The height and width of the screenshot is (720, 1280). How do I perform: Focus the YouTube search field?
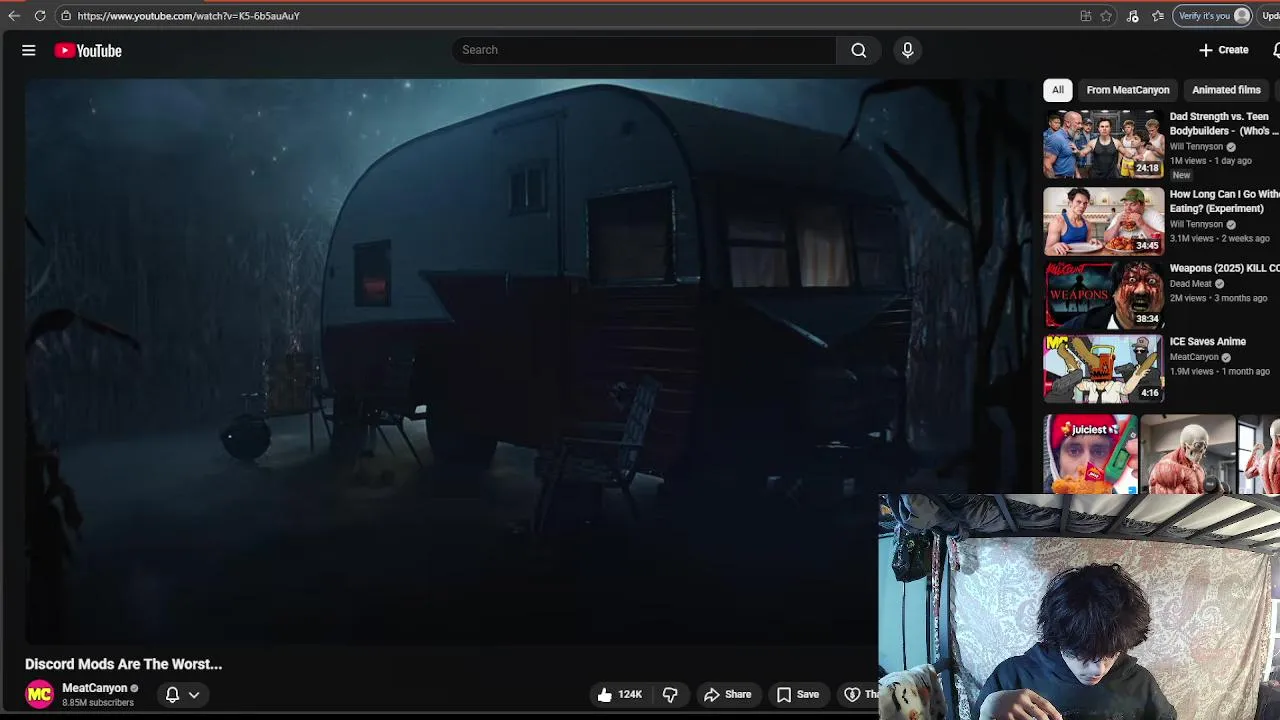[x=644, y=50]
